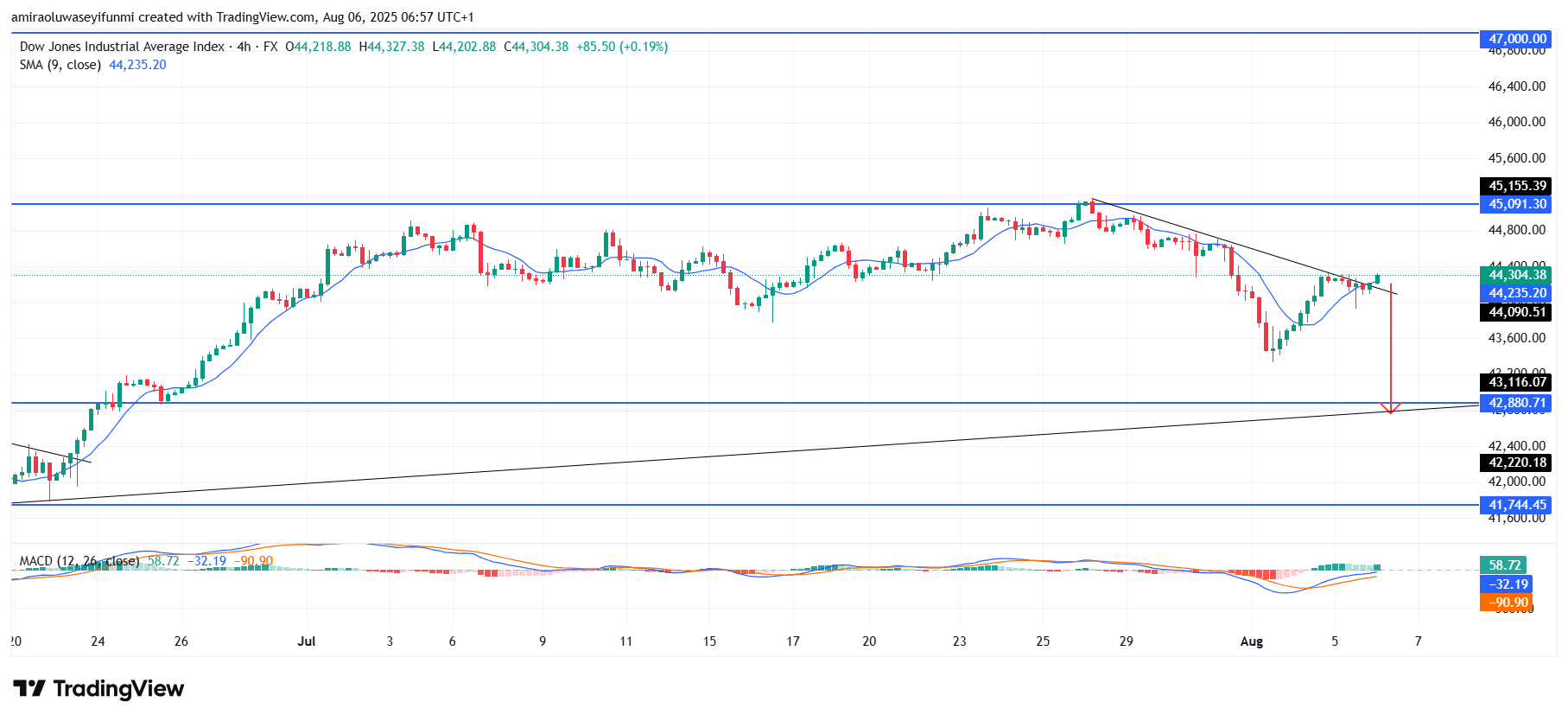Click the 4h timeframe label in header
The image size is (1568, 721).
coord(244,47)
